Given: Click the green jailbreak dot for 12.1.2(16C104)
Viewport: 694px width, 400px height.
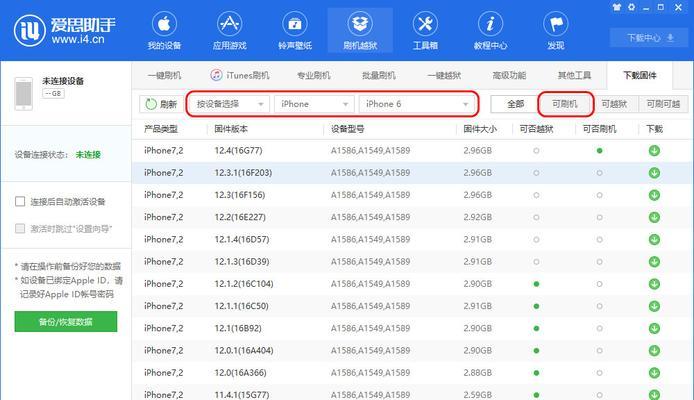Looking at the screenshot, I should click(536, 284).
